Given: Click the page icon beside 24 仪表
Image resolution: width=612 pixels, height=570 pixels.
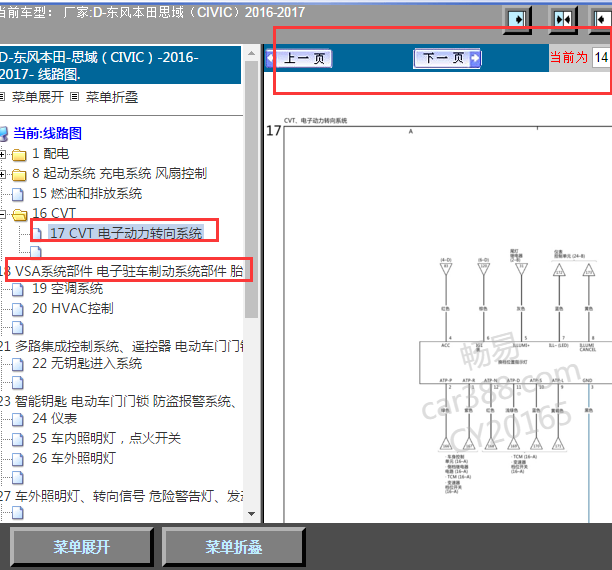Looking at the screenshot, I should click(18, 419).
